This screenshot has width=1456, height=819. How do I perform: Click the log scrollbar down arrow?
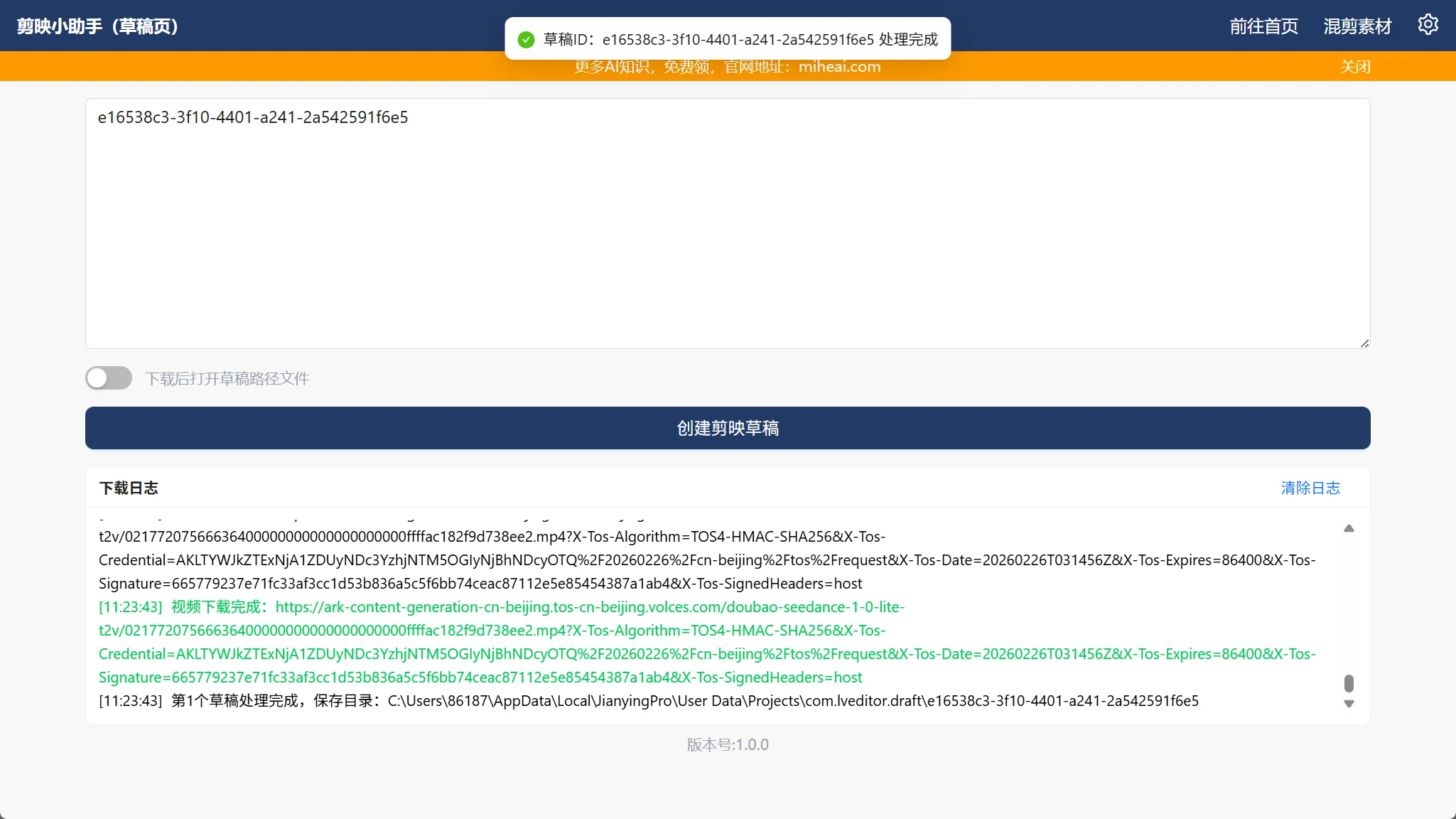[x=1349, y=704]
